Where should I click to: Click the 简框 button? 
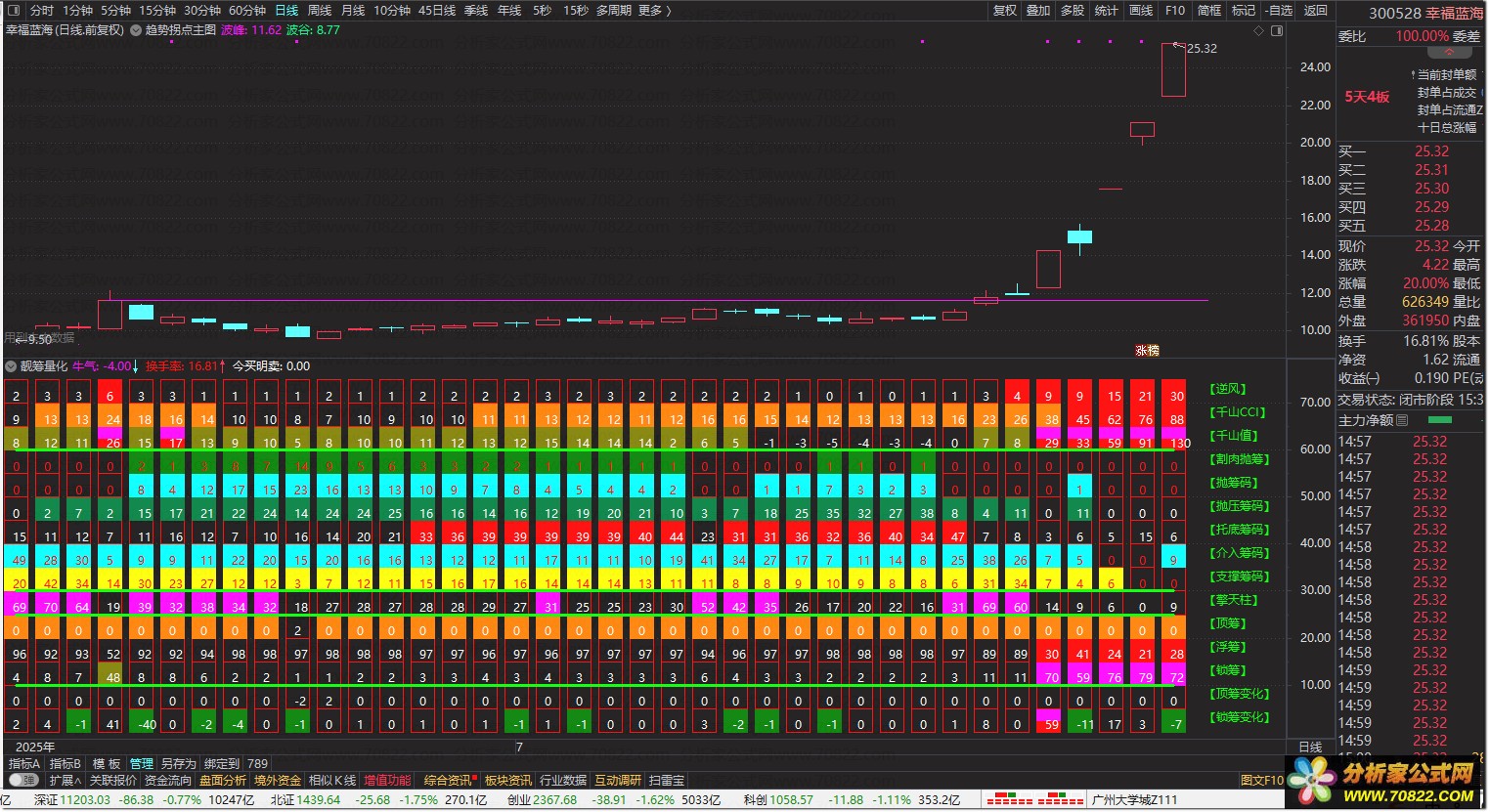tap(1209, 10)
